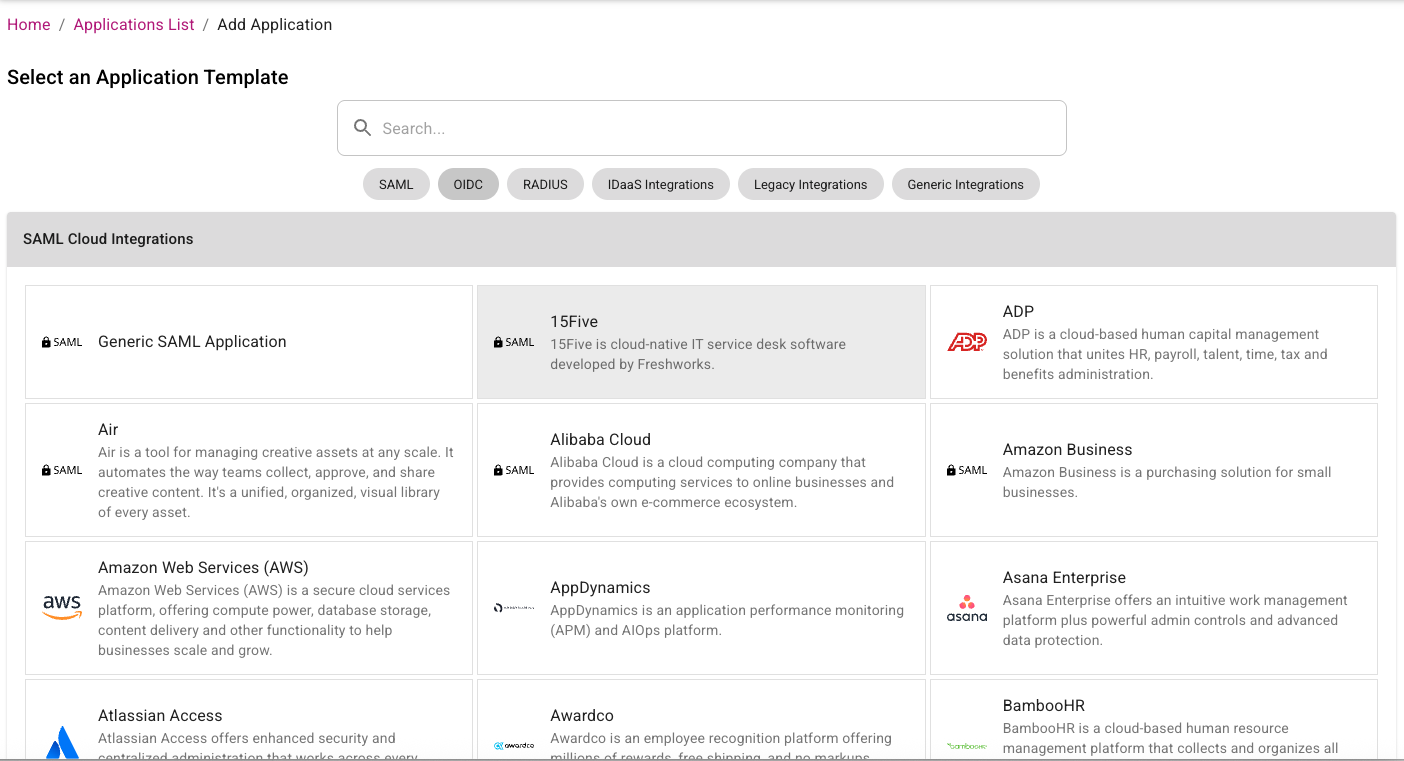Open Applications List breadcrumb link
Image resolution: width=1404 pixels, height=761 pixels.
tap(134, 25)
